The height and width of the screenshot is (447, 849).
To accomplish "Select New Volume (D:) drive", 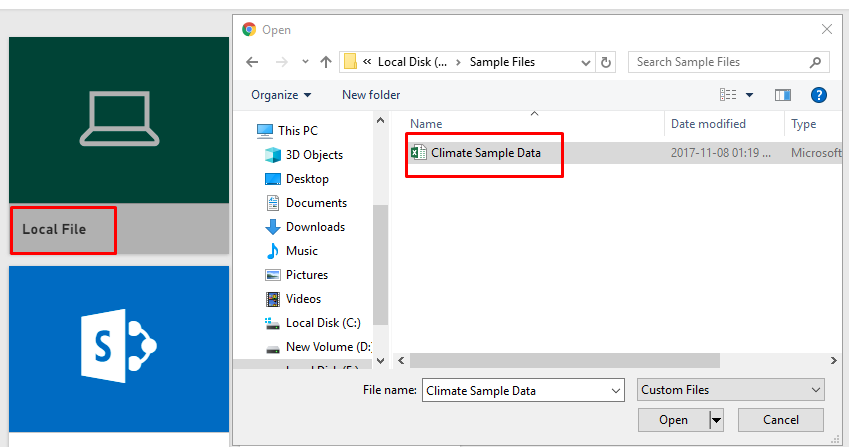I will (x=328, y=347).
